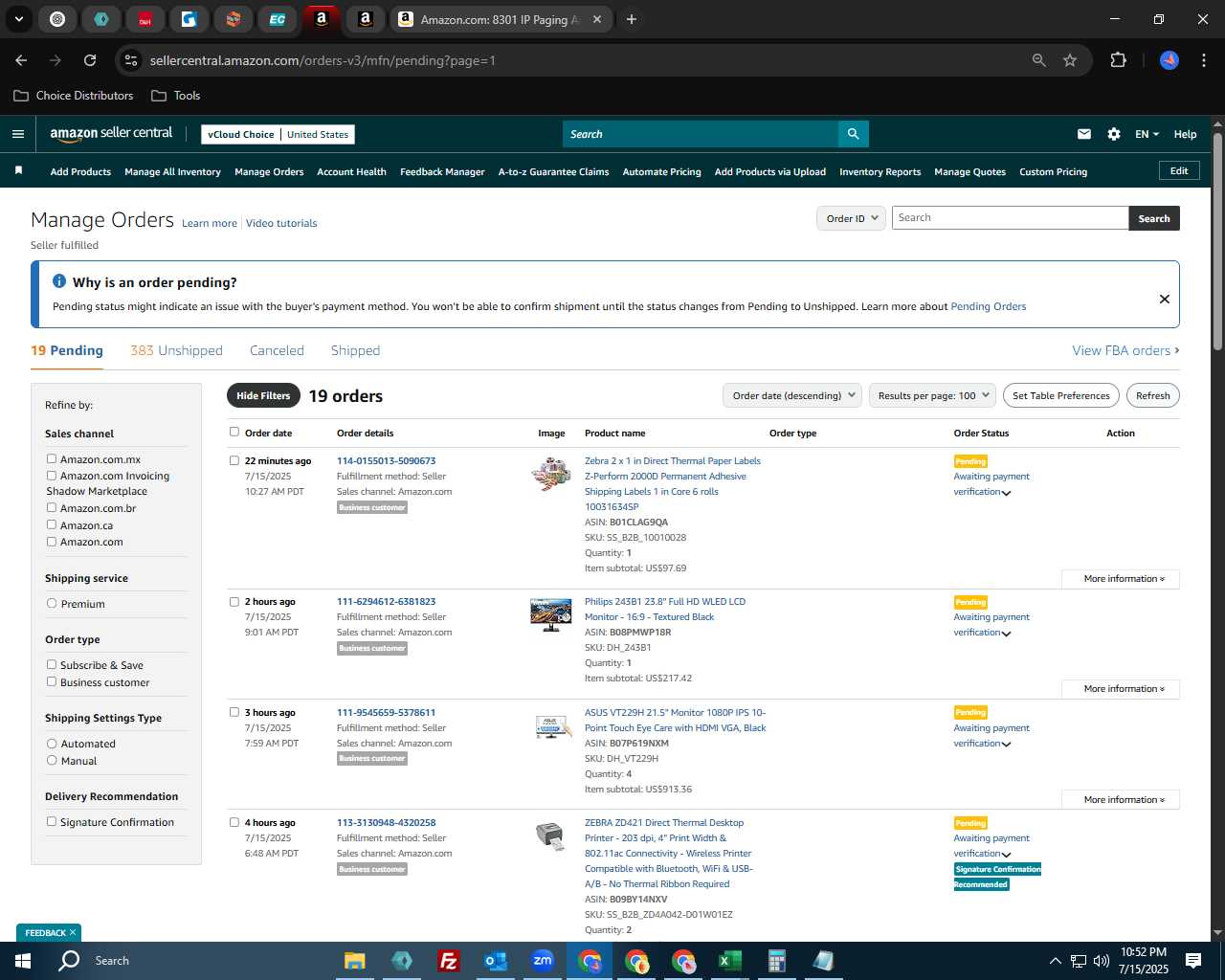Bookmark this page with the star icon

click(1070, 60)
